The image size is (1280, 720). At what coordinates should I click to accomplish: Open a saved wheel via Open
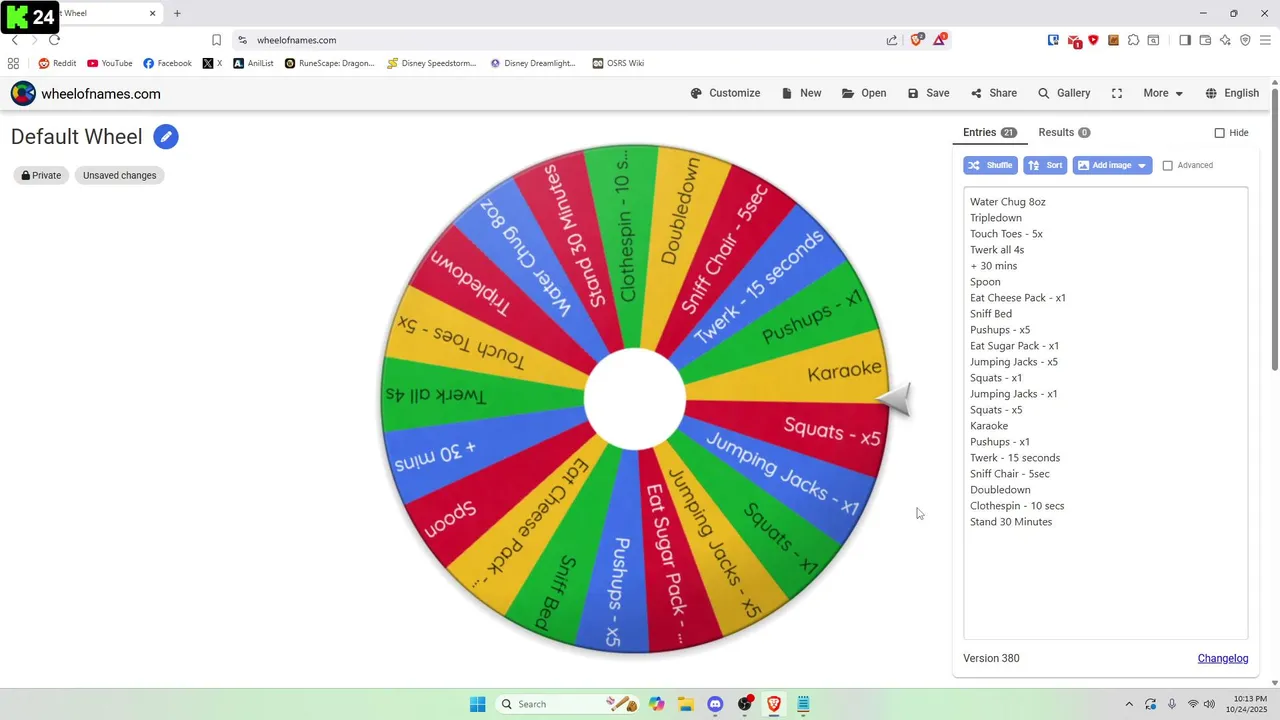(x=864, y=93)
